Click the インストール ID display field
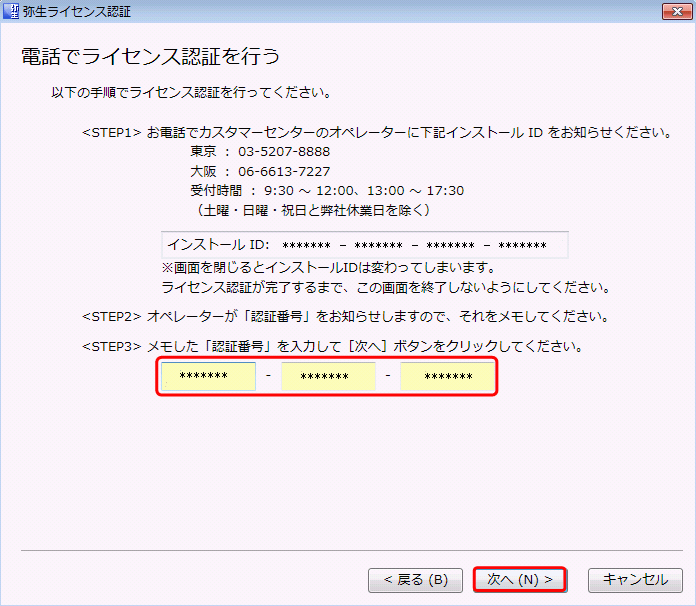Screen dimensions: 696x606 click(x=364, y=245)
